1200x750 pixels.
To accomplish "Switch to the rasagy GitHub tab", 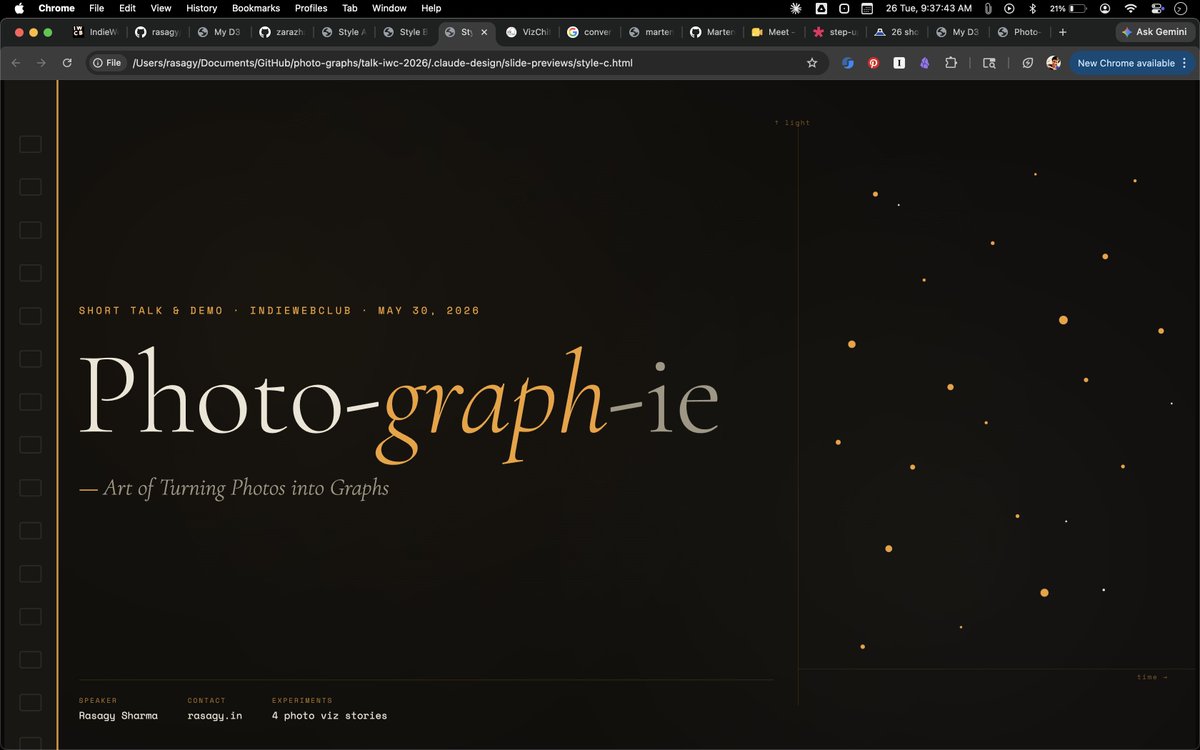I will coord(157,32).
